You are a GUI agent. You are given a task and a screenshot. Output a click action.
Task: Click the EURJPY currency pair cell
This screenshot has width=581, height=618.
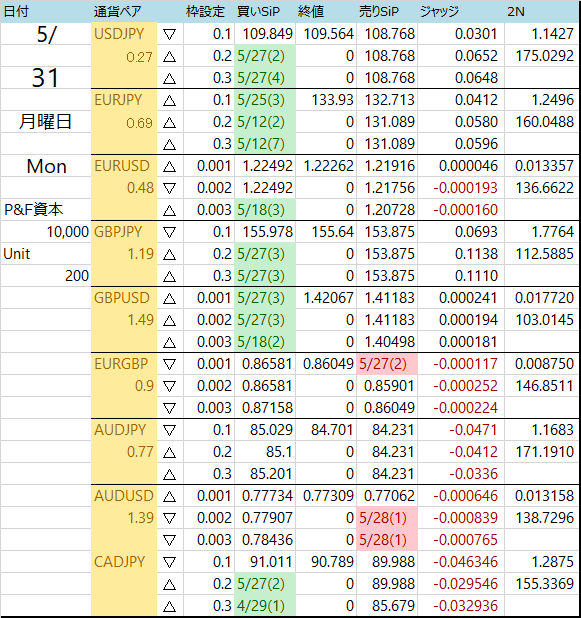click(124, 100)
